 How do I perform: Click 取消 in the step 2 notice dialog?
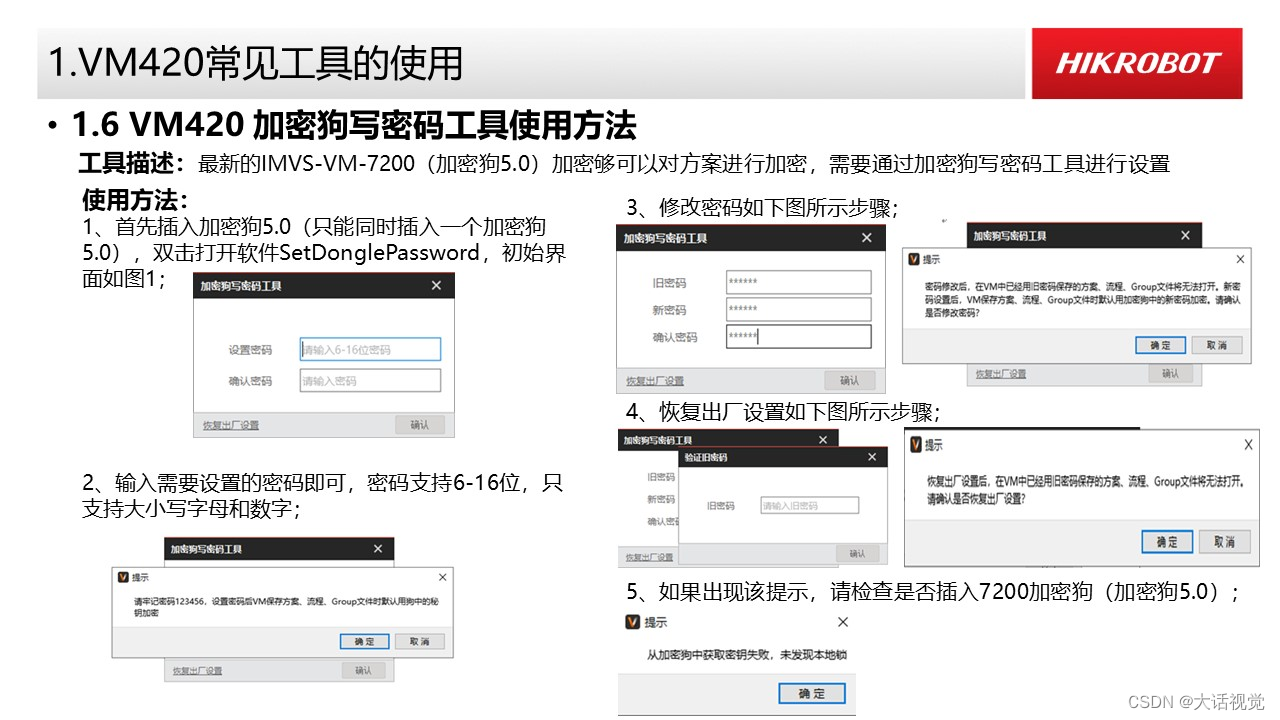point(422,641)
